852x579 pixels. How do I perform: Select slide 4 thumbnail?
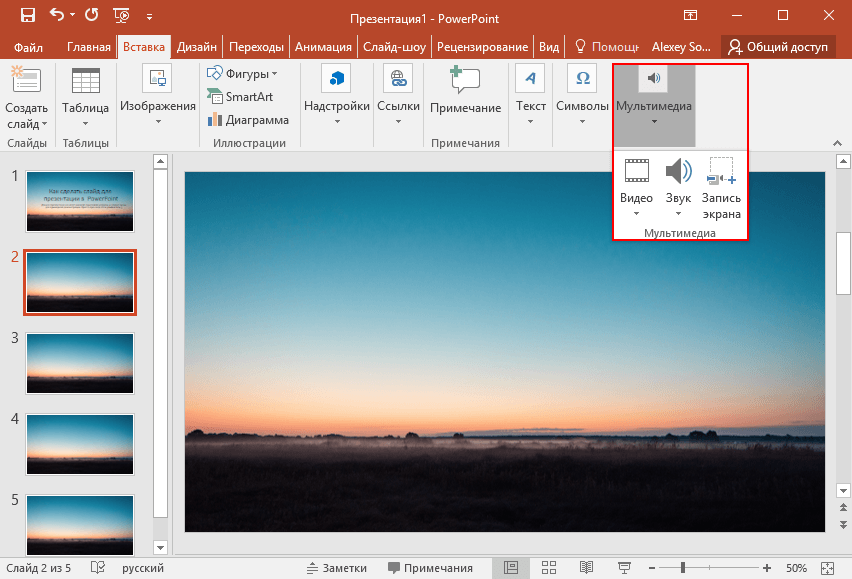click(79, 443)
